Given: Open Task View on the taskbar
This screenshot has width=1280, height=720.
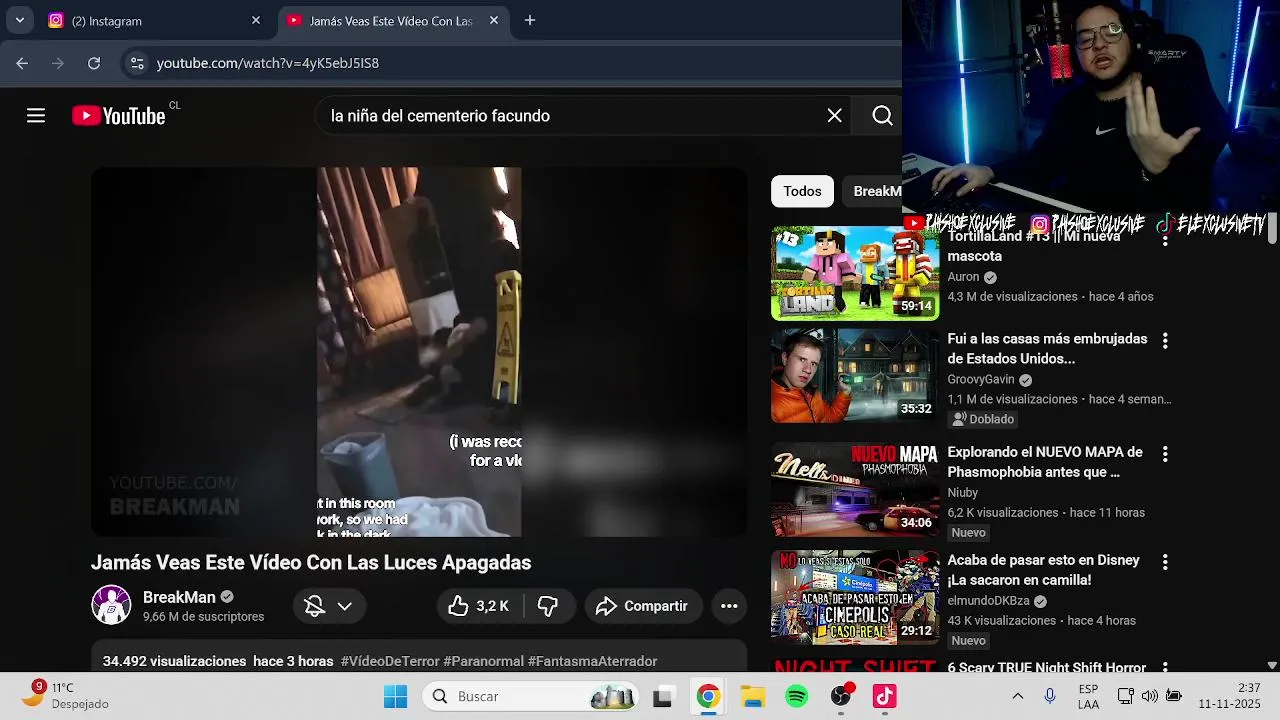Looking at the screenshot, I should tap(662, 696).
